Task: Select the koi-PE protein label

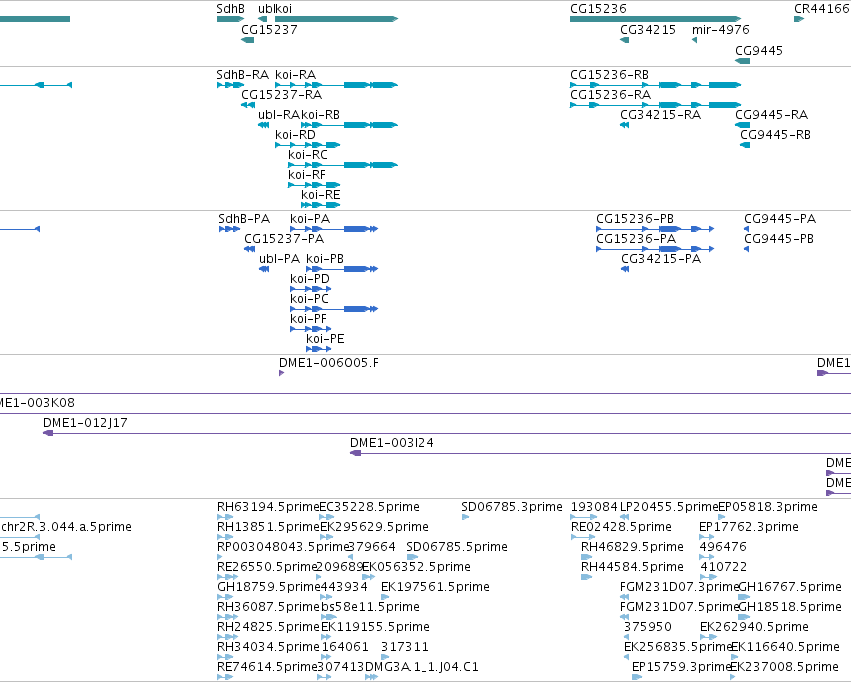Action: 325,339
